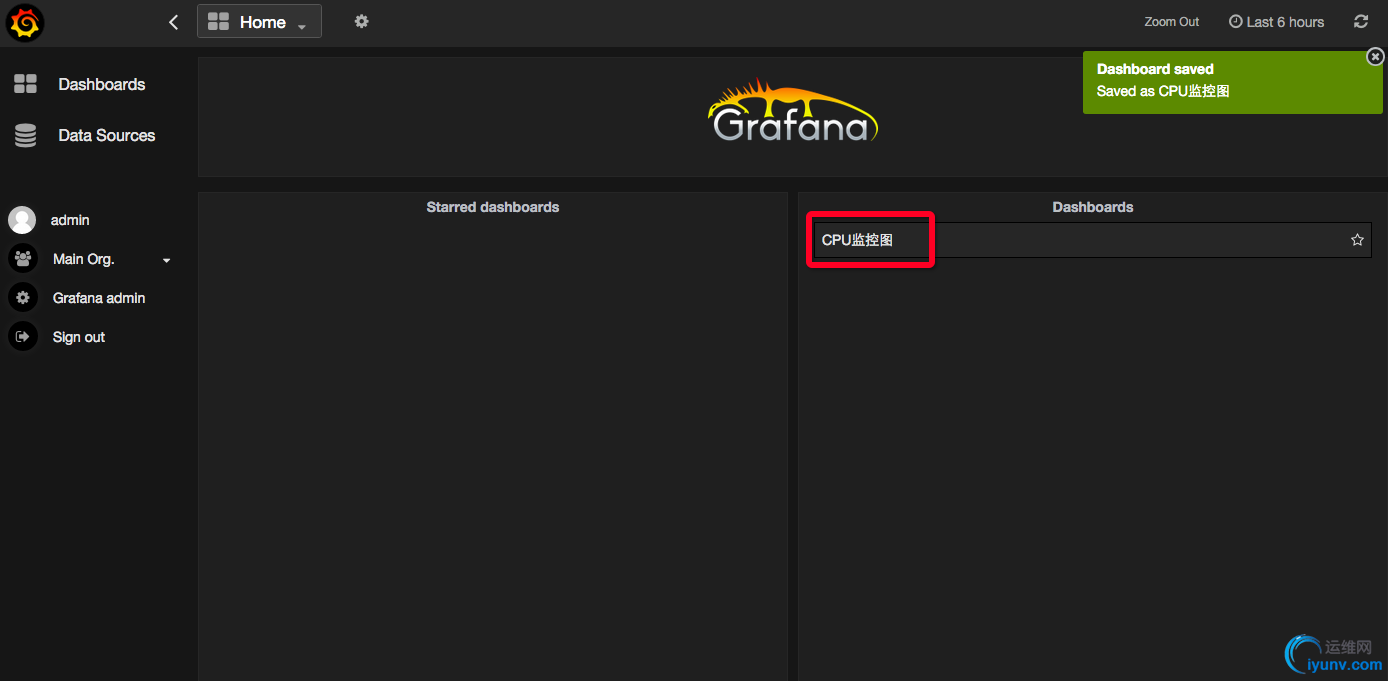The image size is (1388, 681).
Task: Click the Data Sources database icon
Action: 25,135
